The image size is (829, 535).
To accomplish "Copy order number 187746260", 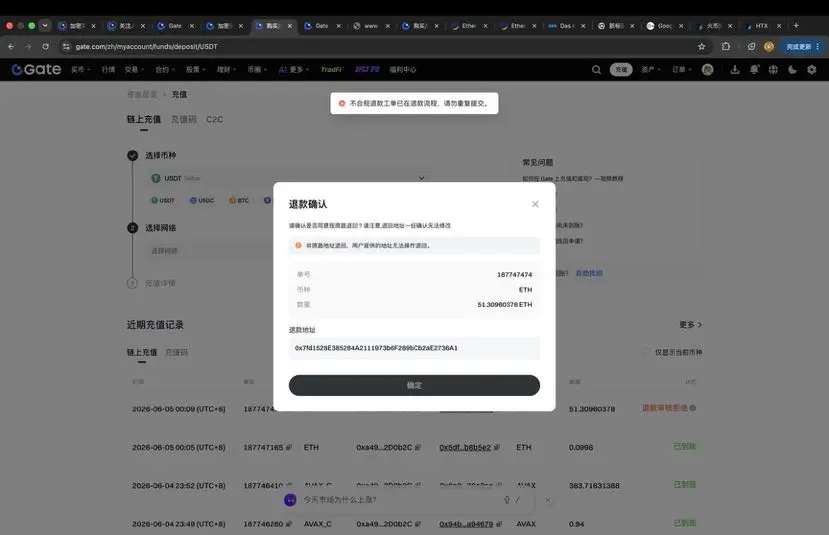I will point(289,524).
